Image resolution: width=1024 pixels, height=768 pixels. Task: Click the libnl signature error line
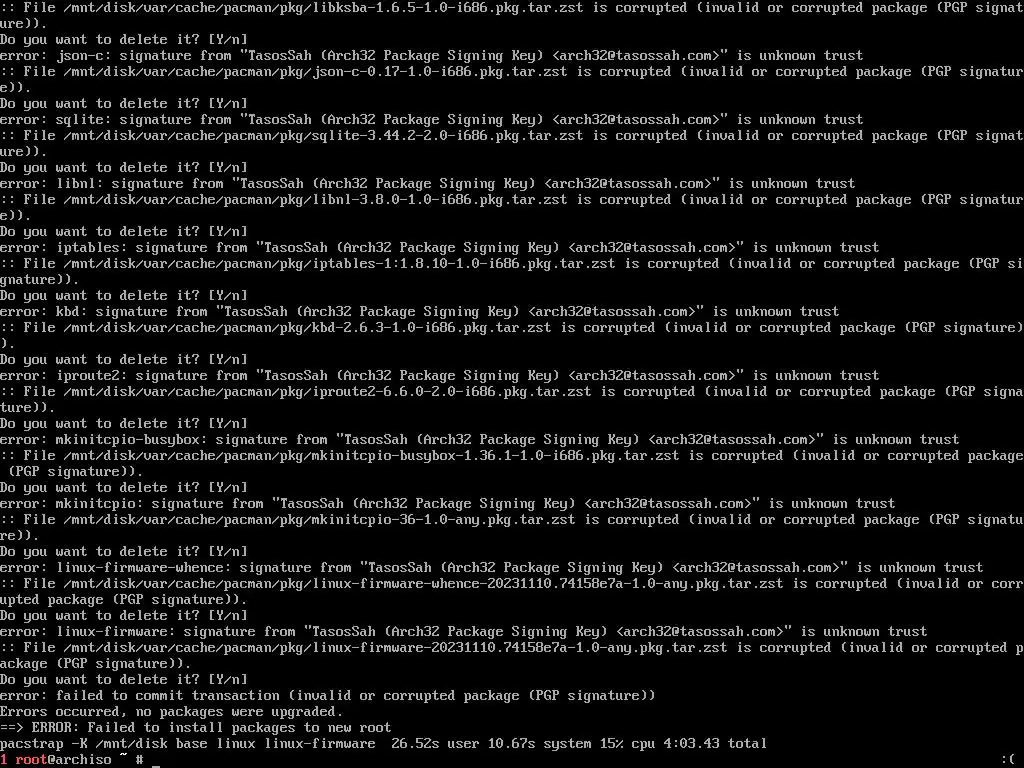[x=427, y=184]
